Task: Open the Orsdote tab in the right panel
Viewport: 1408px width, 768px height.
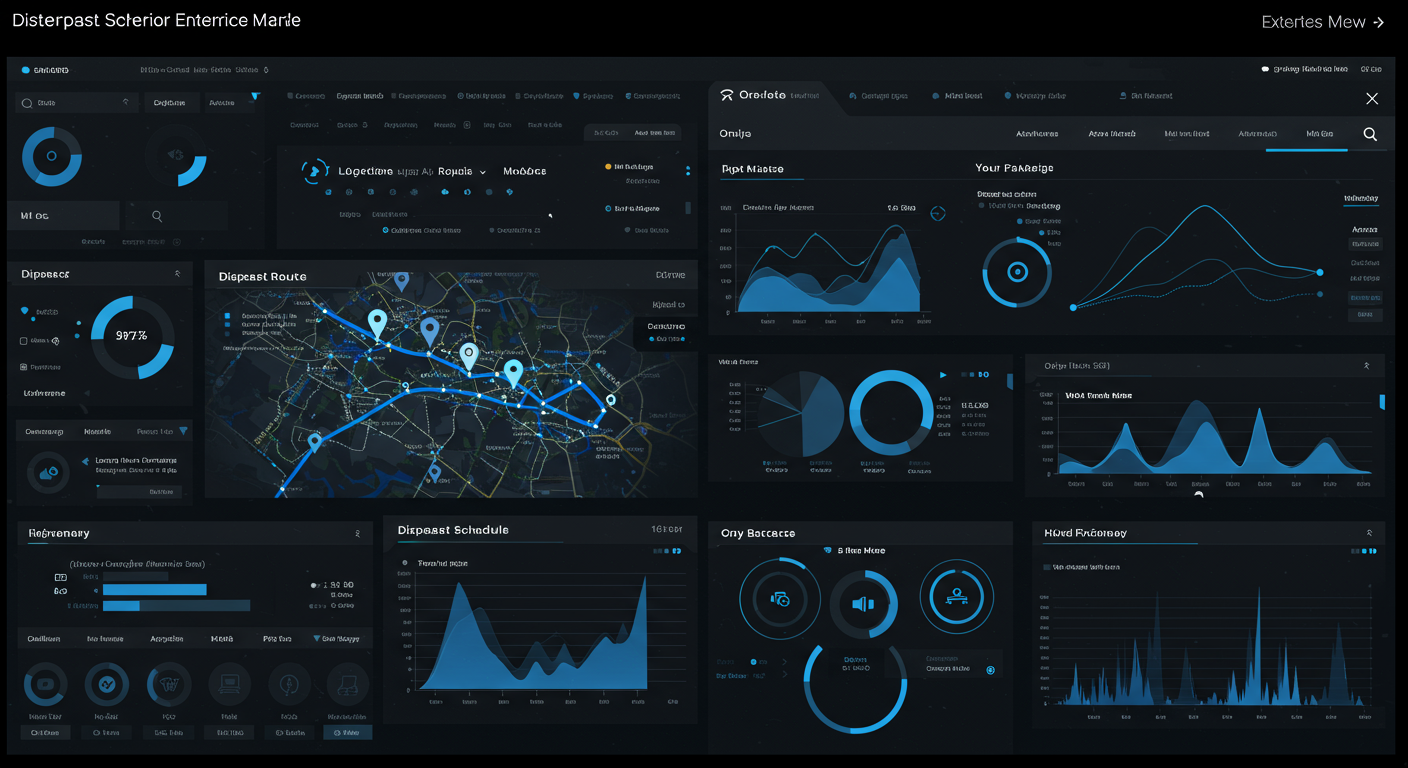Action: 763,96
